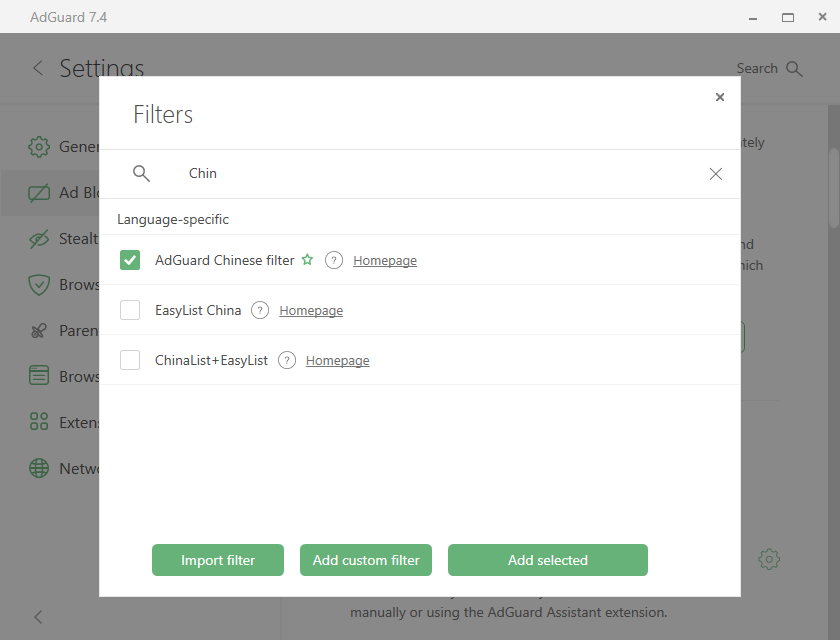Maximize the AdGuard window
Screen dimensions: 840x640
pos(788,18)
